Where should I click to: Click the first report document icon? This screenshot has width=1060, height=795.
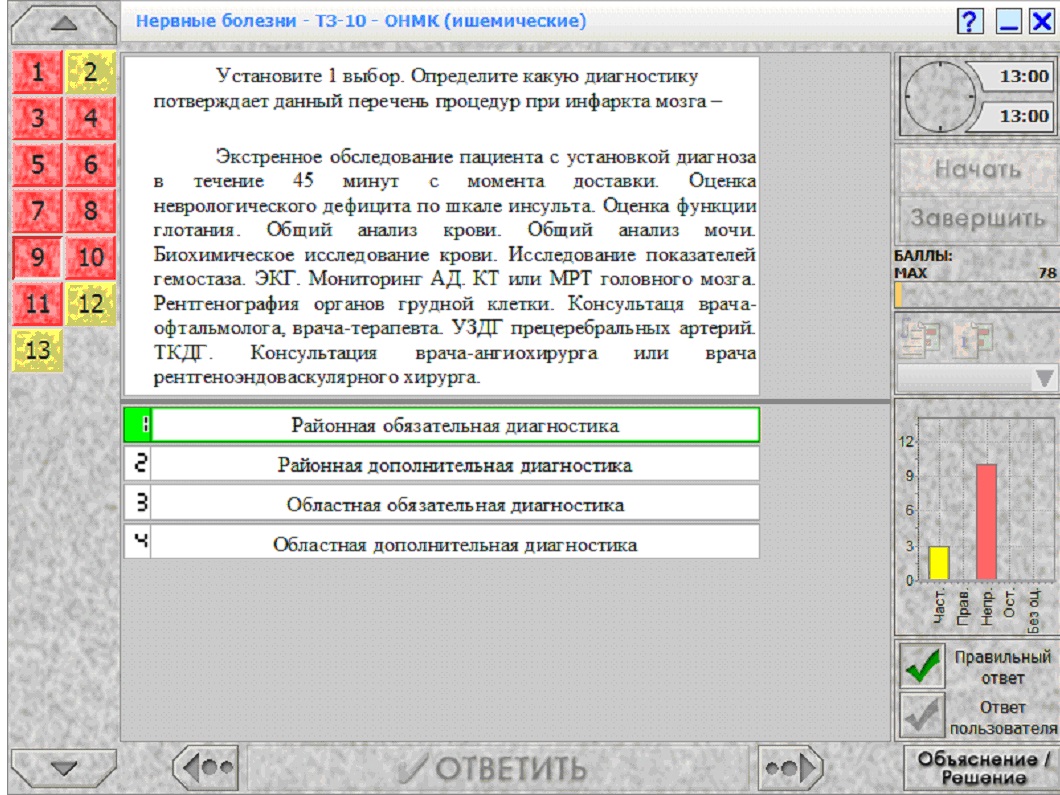point(920,337)
